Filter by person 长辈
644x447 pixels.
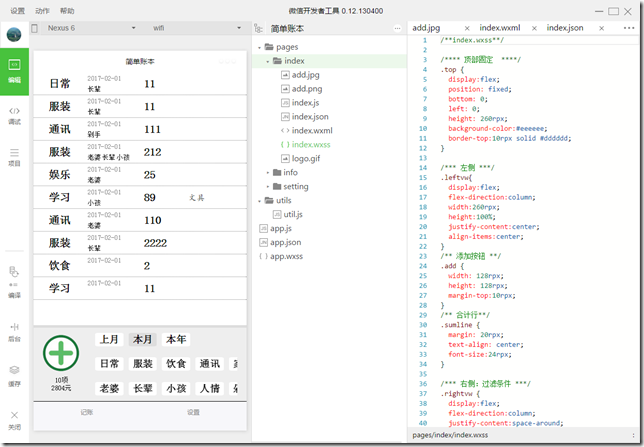click(143, 388)
